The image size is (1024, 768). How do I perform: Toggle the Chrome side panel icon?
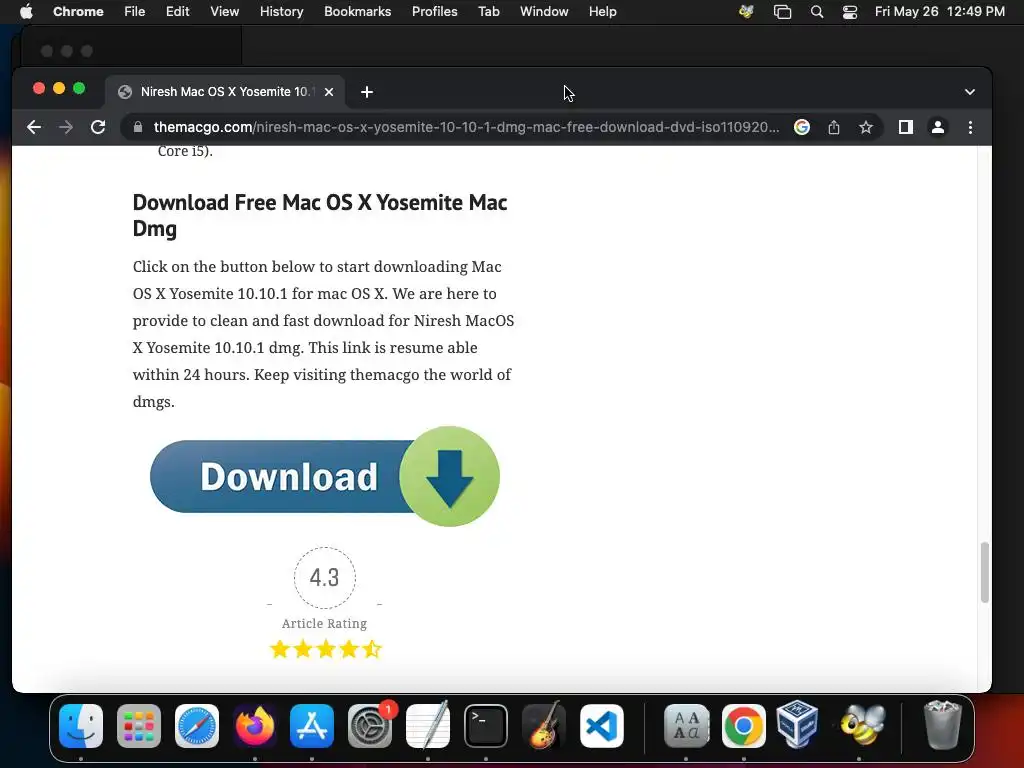pos(906,127)
